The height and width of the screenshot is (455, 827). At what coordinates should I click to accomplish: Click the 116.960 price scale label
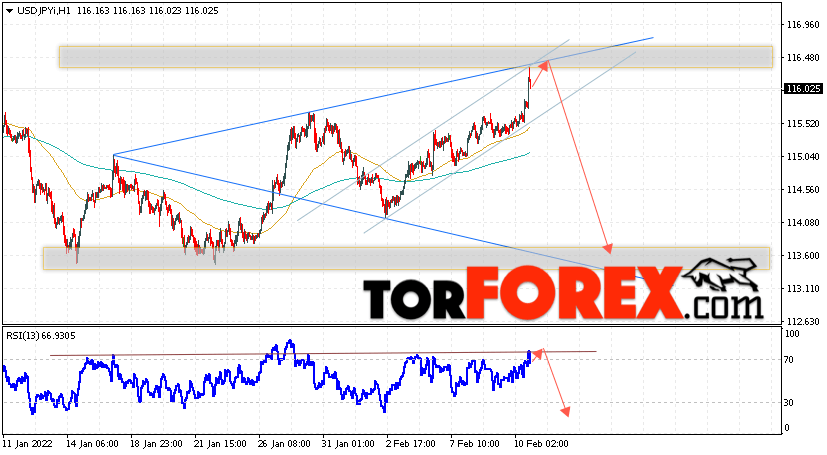point(803,25)
